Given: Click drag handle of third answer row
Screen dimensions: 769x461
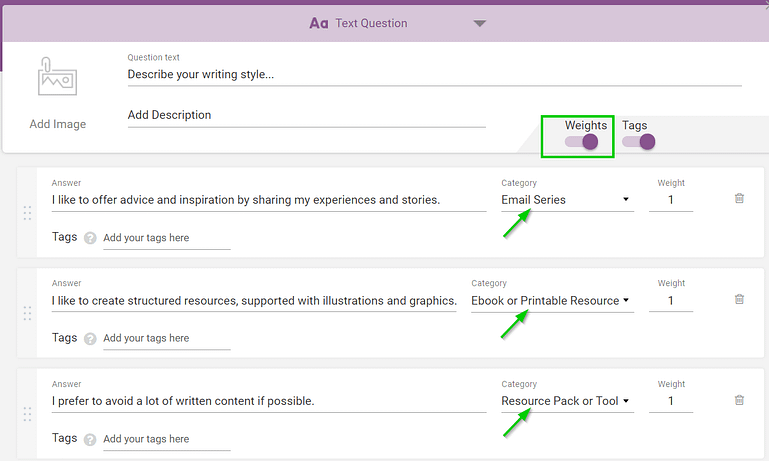Looking at the screenshot, I should click(x=27, y=414).
